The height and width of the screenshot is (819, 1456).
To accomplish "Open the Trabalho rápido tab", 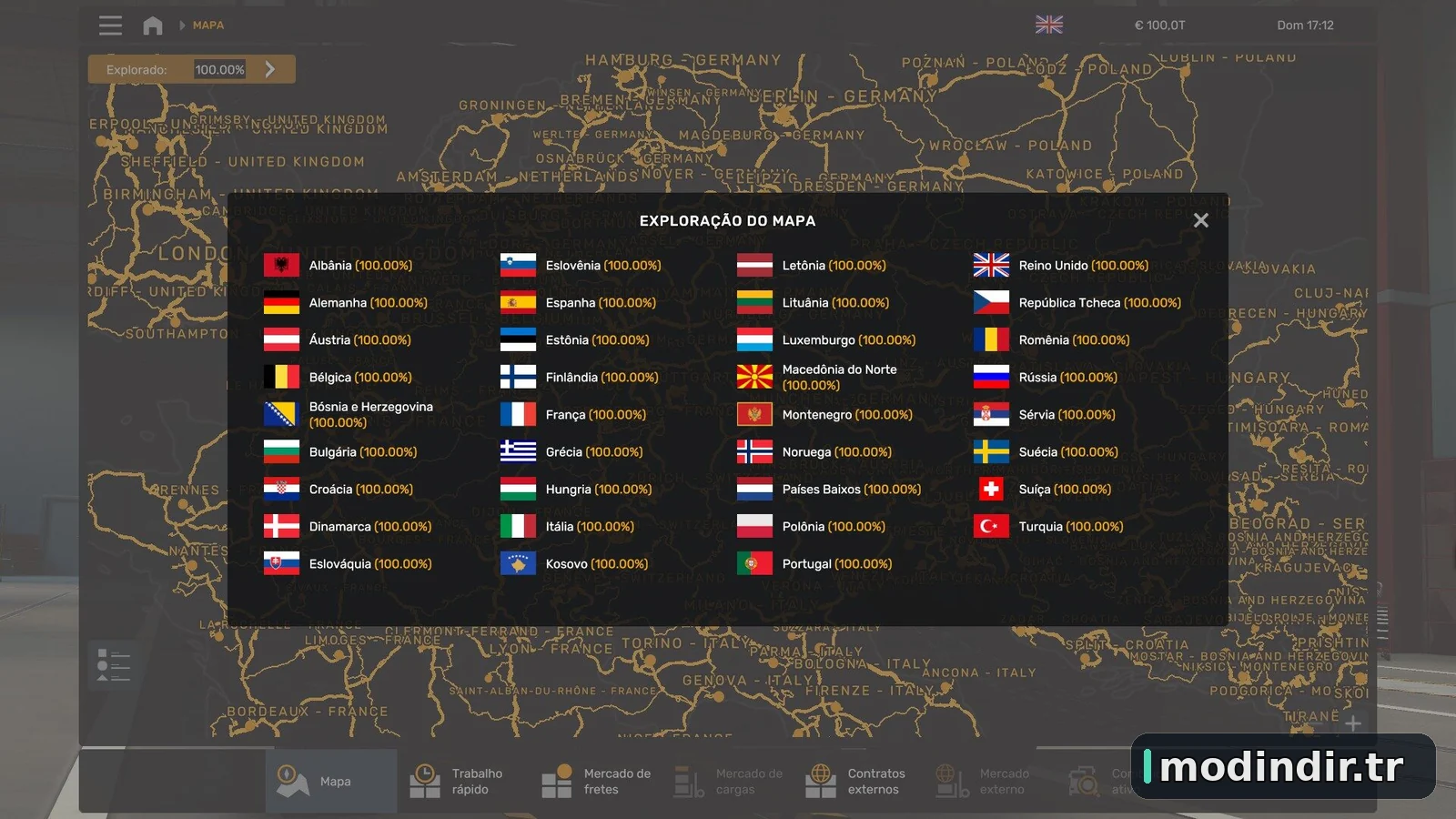I will (463, 781).
